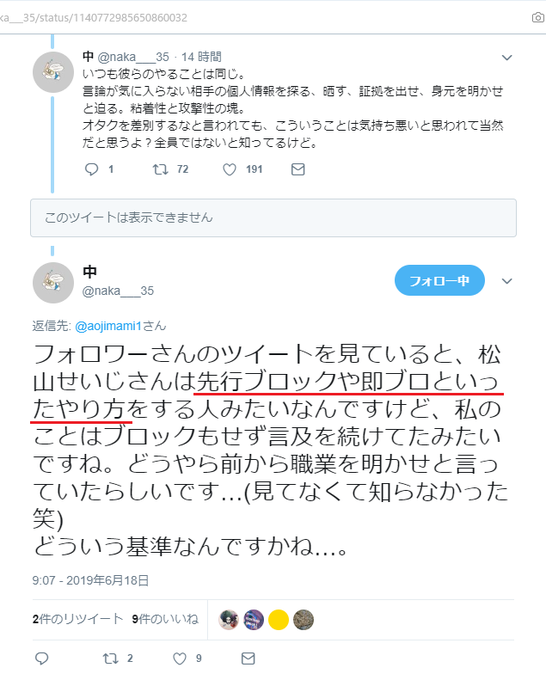Viewport: 546px width, 680px height.
Task: Toggle the フォロー中 following button
Action: pyautogui.click(x=439, y=281)
